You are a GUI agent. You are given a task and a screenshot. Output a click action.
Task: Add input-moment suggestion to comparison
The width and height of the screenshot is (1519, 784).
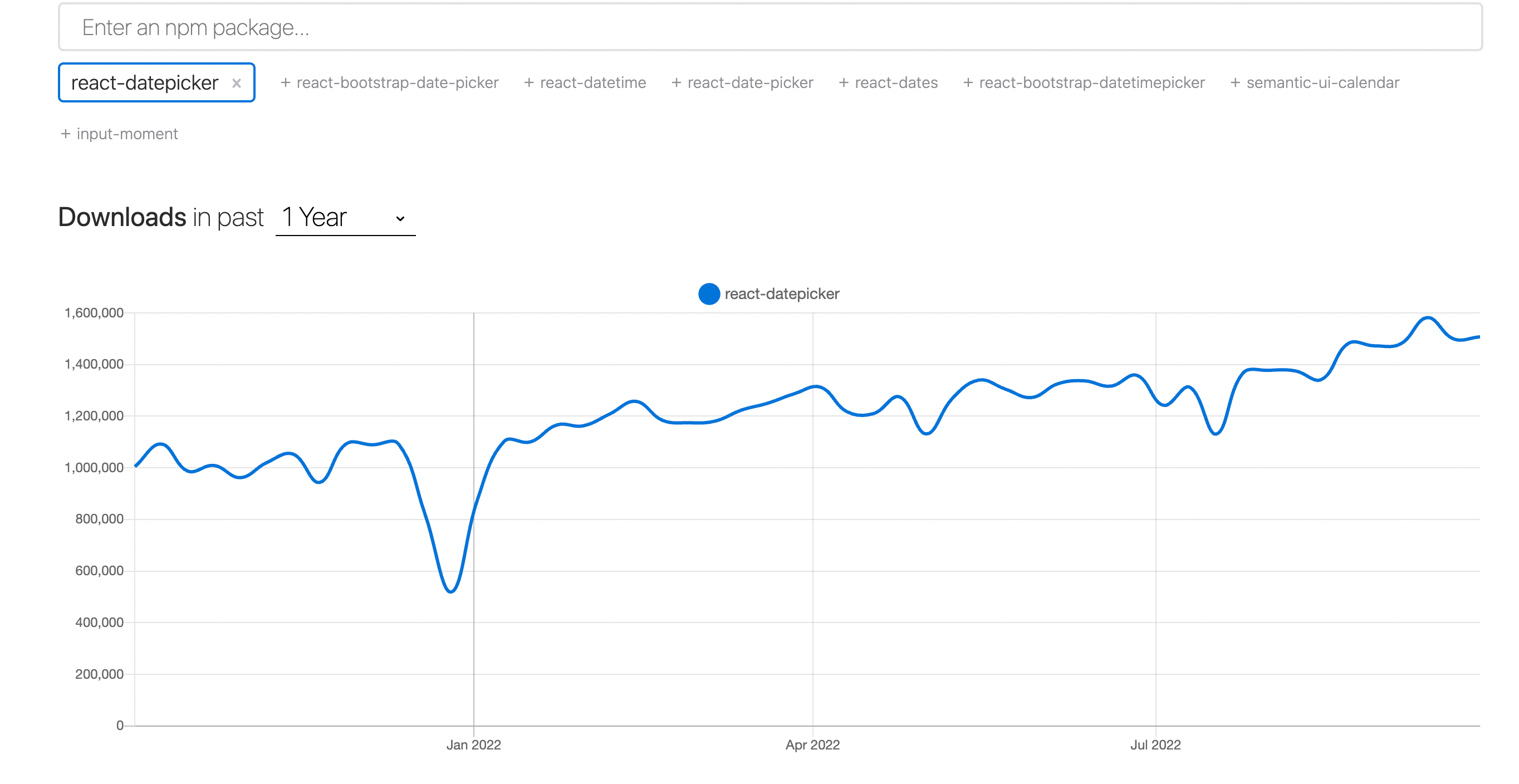[127, 134]
